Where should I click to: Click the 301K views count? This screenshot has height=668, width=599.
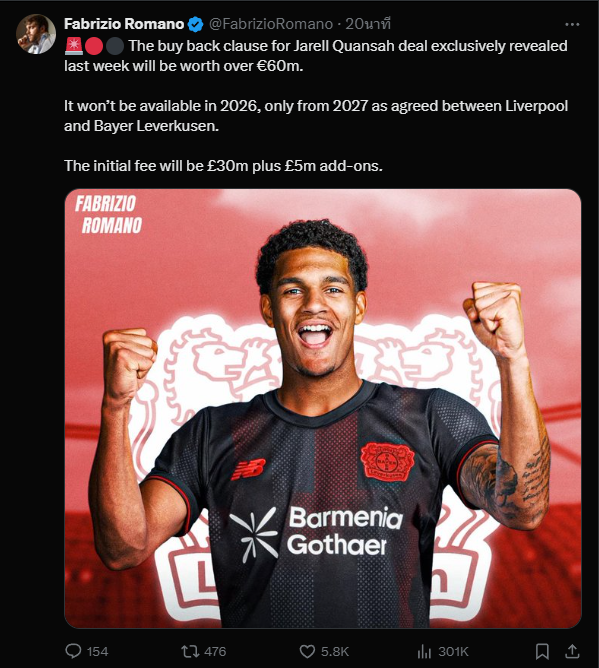pyautogui.click(x=453, y=651)
